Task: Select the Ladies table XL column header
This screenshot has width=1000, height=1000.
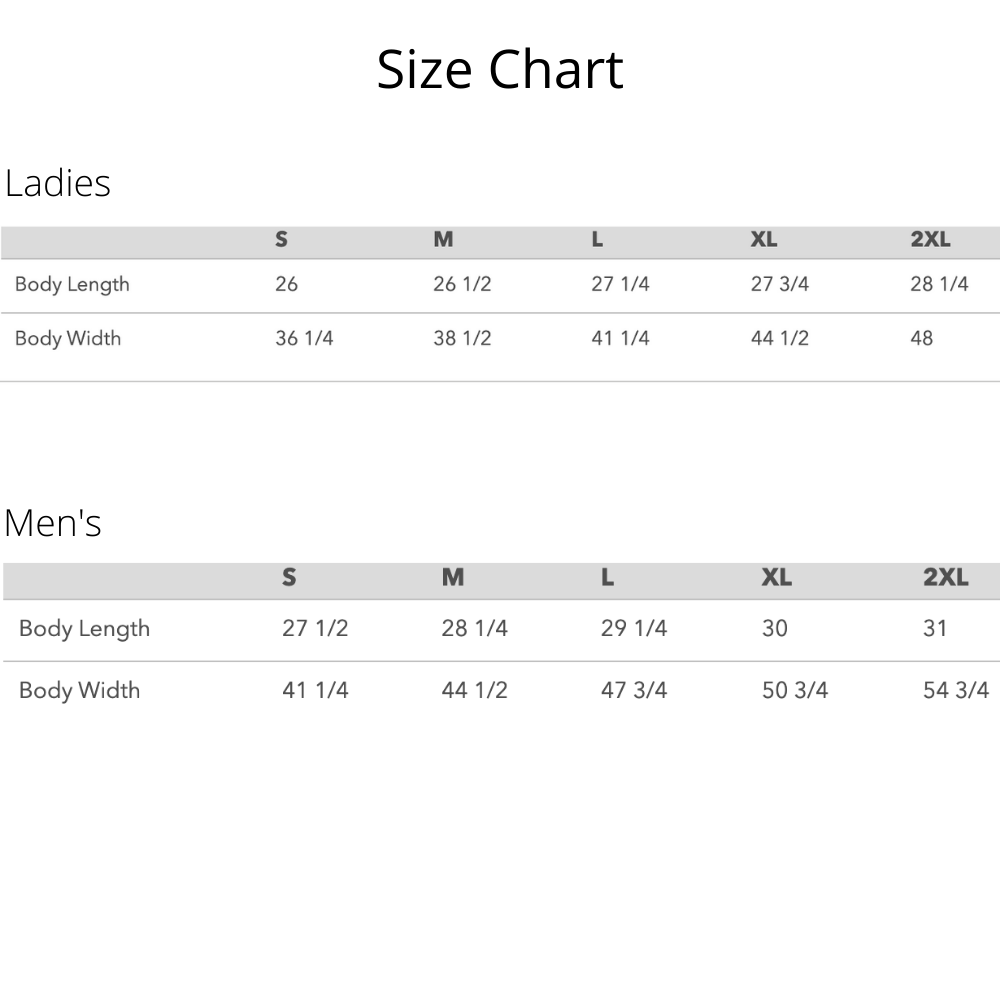Action: coord(764,240)
